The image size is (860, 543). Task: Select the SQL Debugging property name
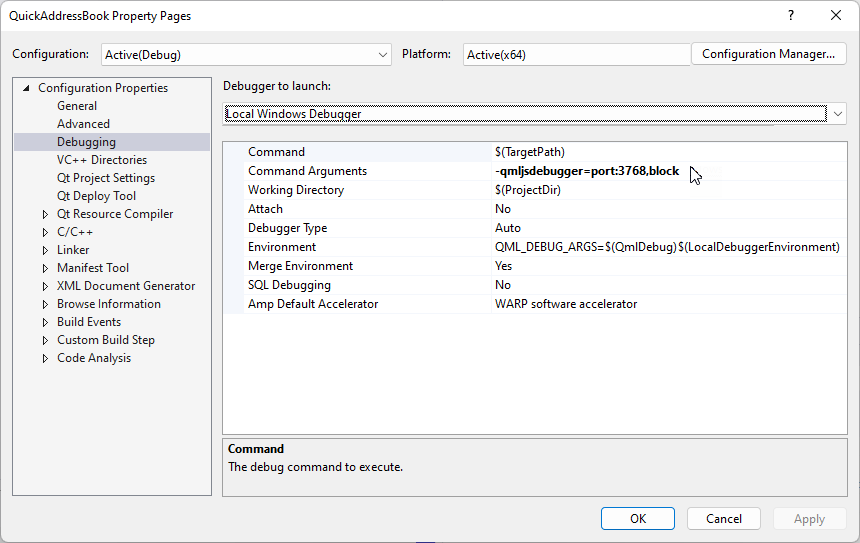pyautogui.click(x=290, y=285)
